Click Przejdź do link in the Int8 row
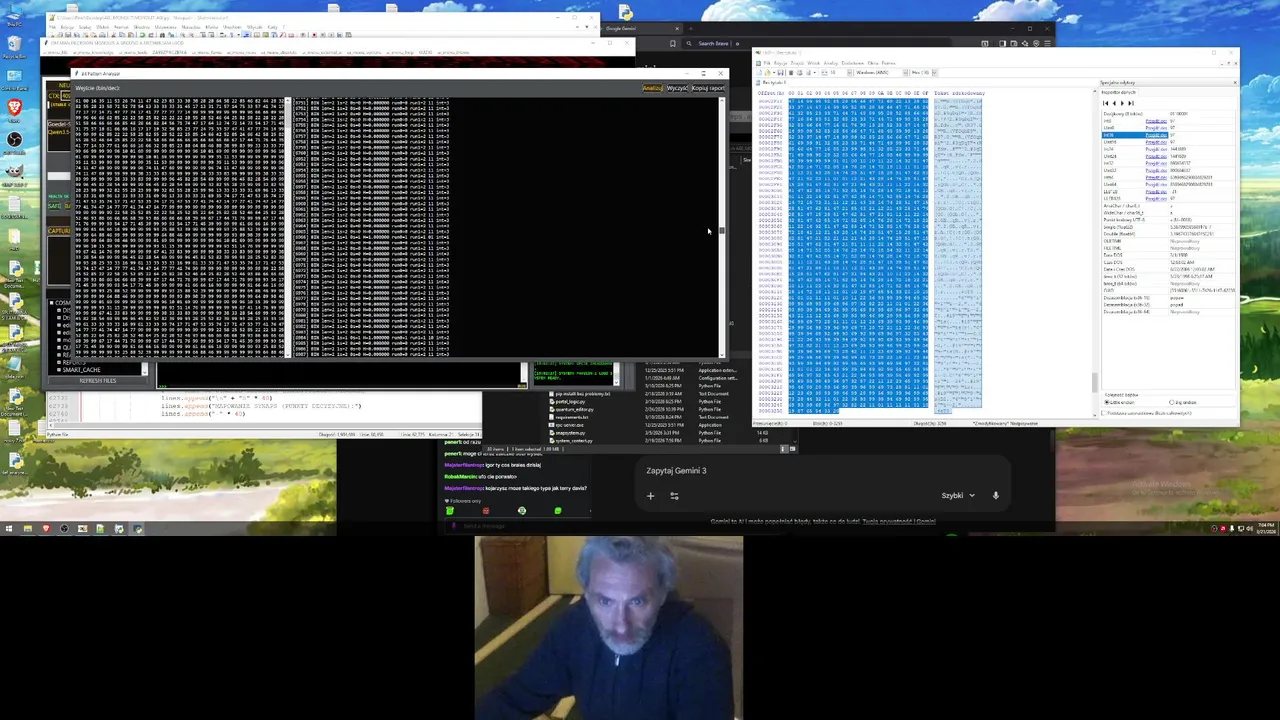1280x720 pixels. [x=1156, y=121]
